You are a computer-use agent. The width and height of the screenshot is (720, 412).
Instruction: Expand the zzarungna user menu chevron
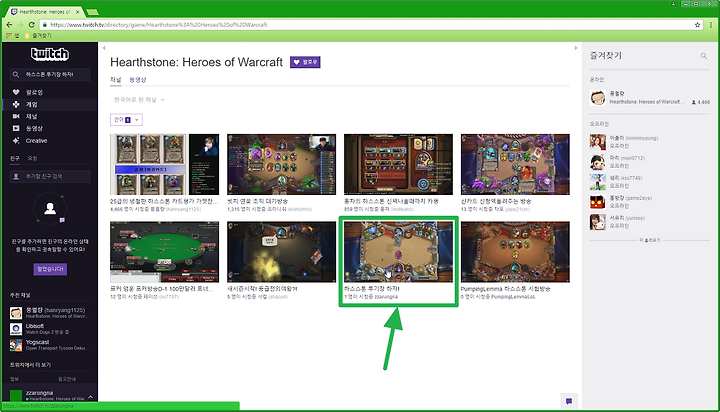(x=90, y=397)
